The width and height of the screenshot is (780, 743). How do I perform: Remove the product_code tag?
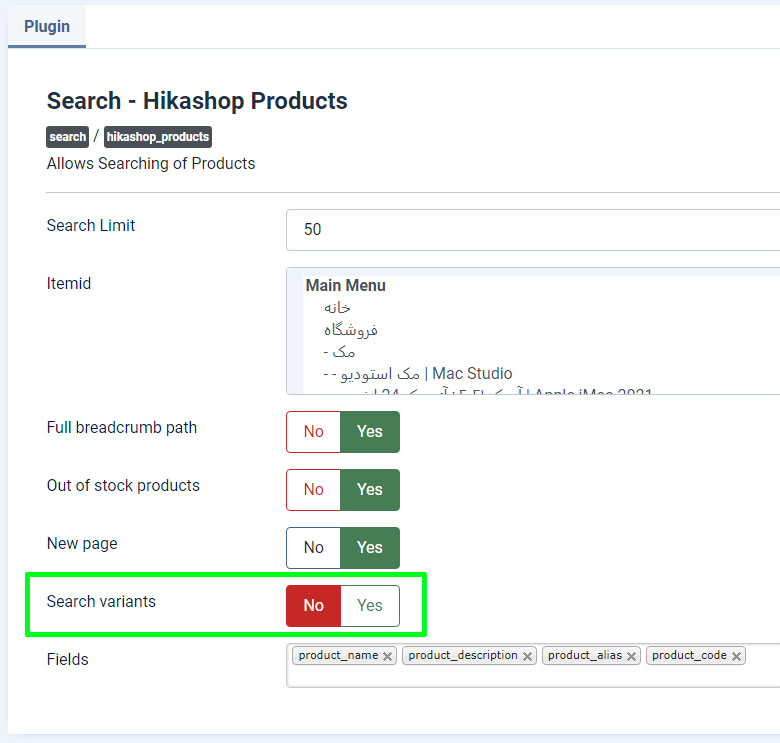(737, 657)
